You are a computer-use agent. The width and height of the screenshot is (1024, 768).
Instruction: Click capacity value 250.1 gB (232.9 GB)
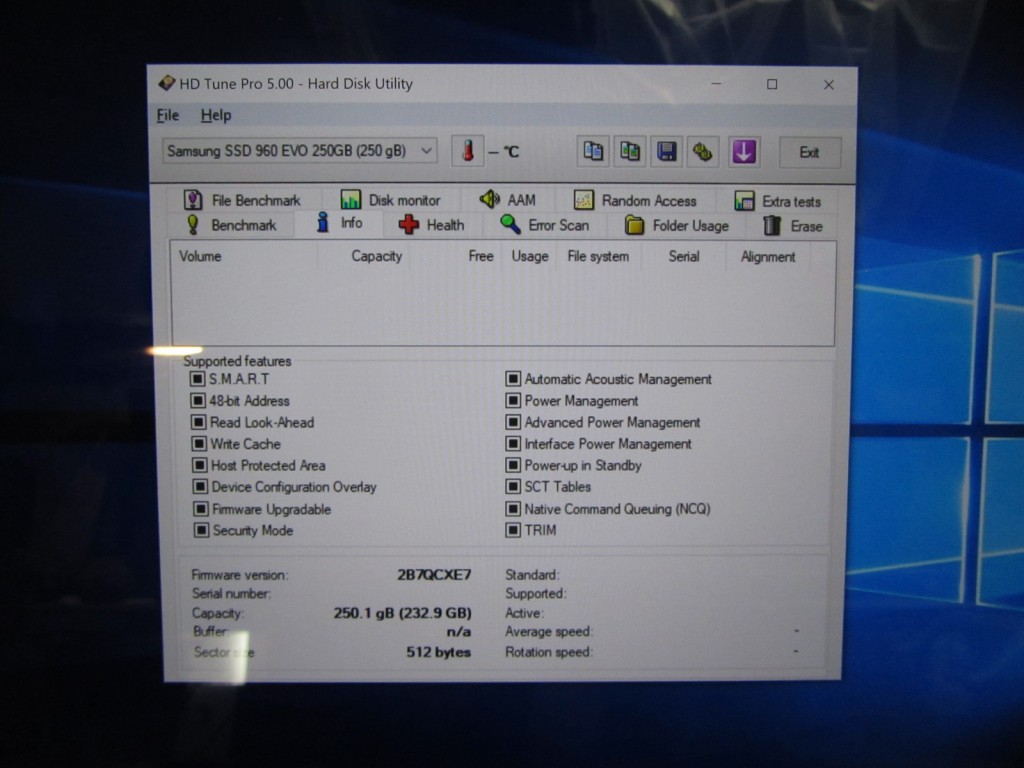[402, 613]
